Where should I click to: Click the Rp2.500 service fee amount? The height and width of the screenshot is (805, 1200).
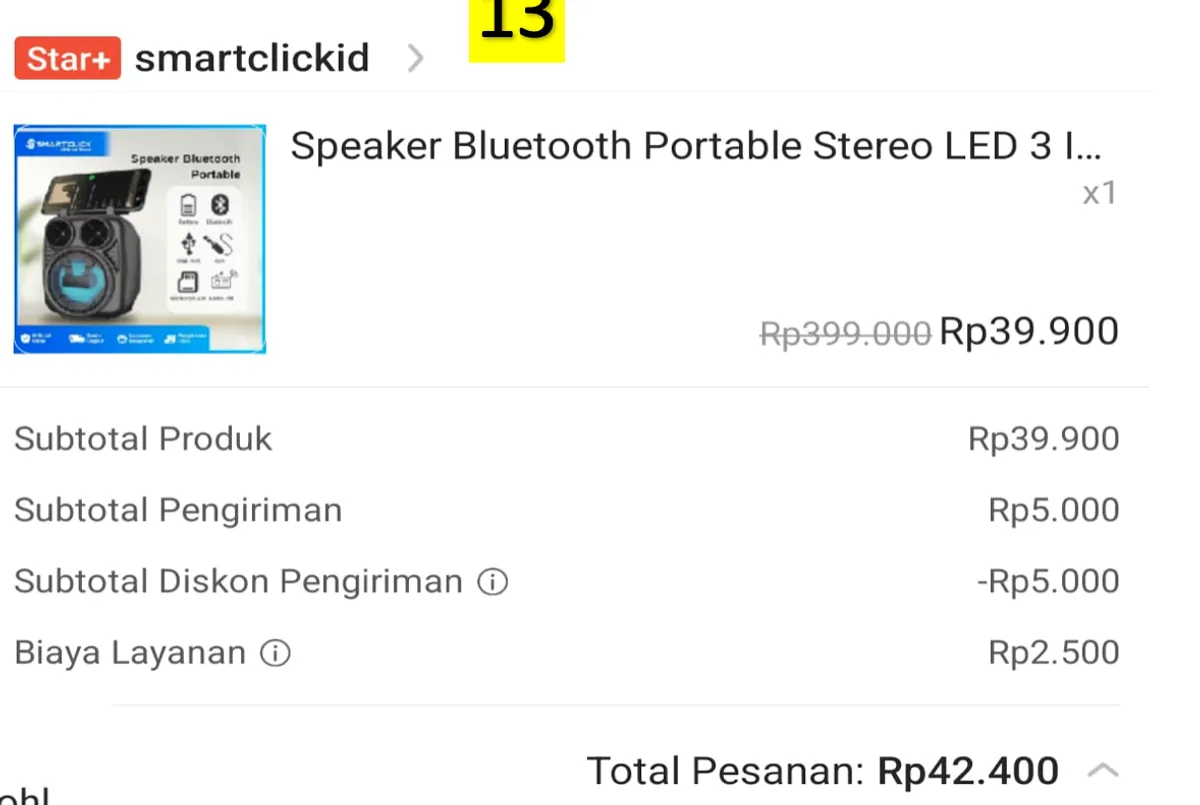coord(1053,653)
